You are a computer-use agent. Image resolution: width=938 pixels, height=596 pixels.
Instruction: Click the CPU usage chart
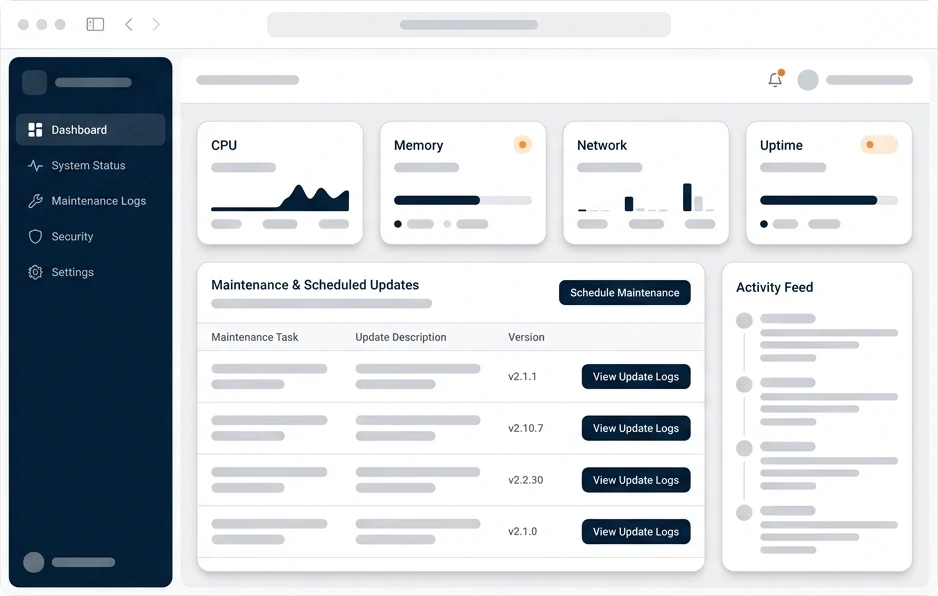(280, 198)
